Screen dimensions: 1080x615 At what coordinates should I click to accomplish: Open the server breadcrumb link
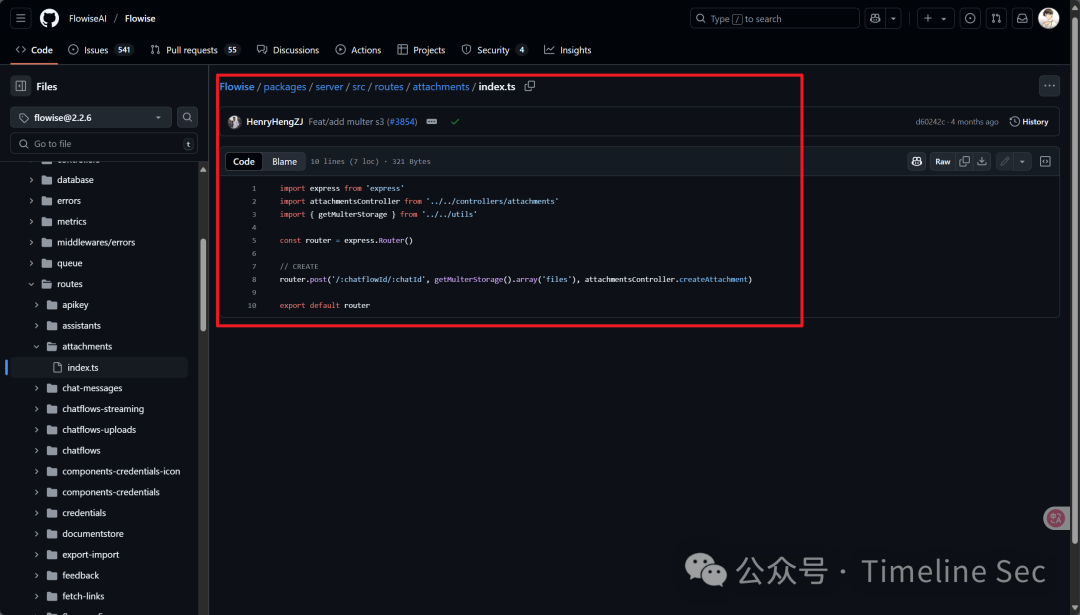(329, 87)
